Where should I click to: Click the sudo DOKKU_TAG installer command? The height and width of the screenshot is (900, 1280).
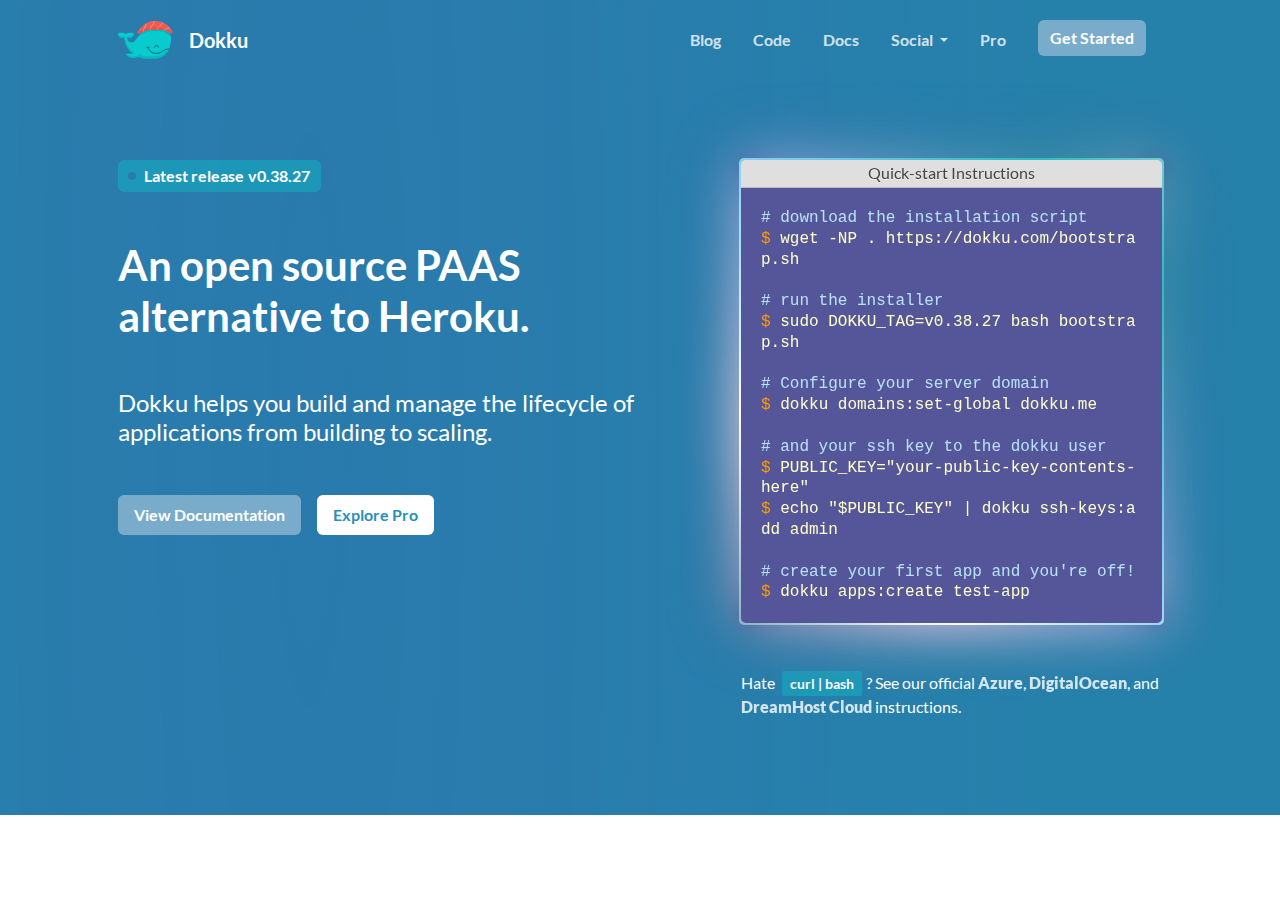948,332
